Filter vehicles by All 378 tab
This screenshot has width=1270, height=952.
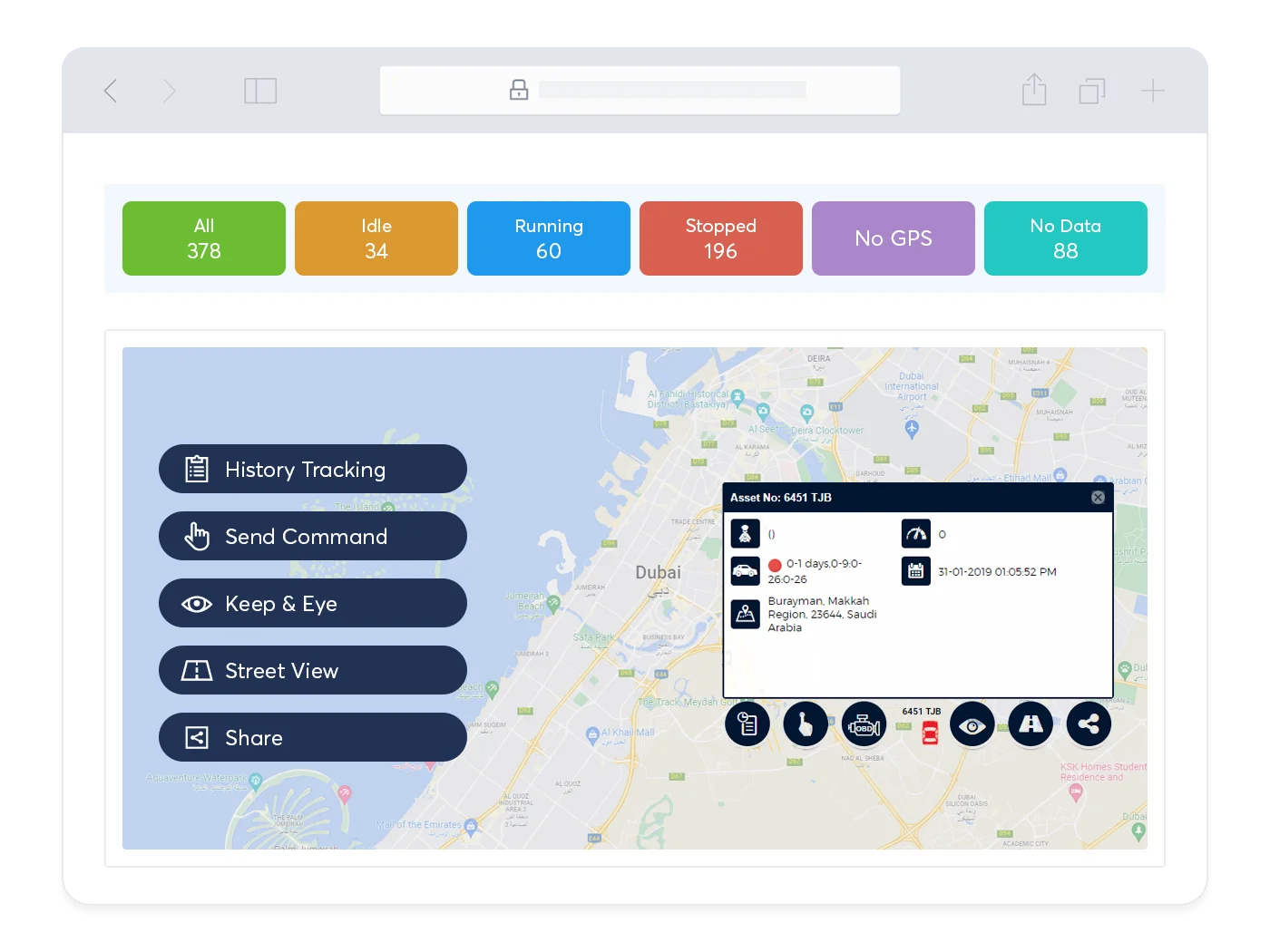204,238
